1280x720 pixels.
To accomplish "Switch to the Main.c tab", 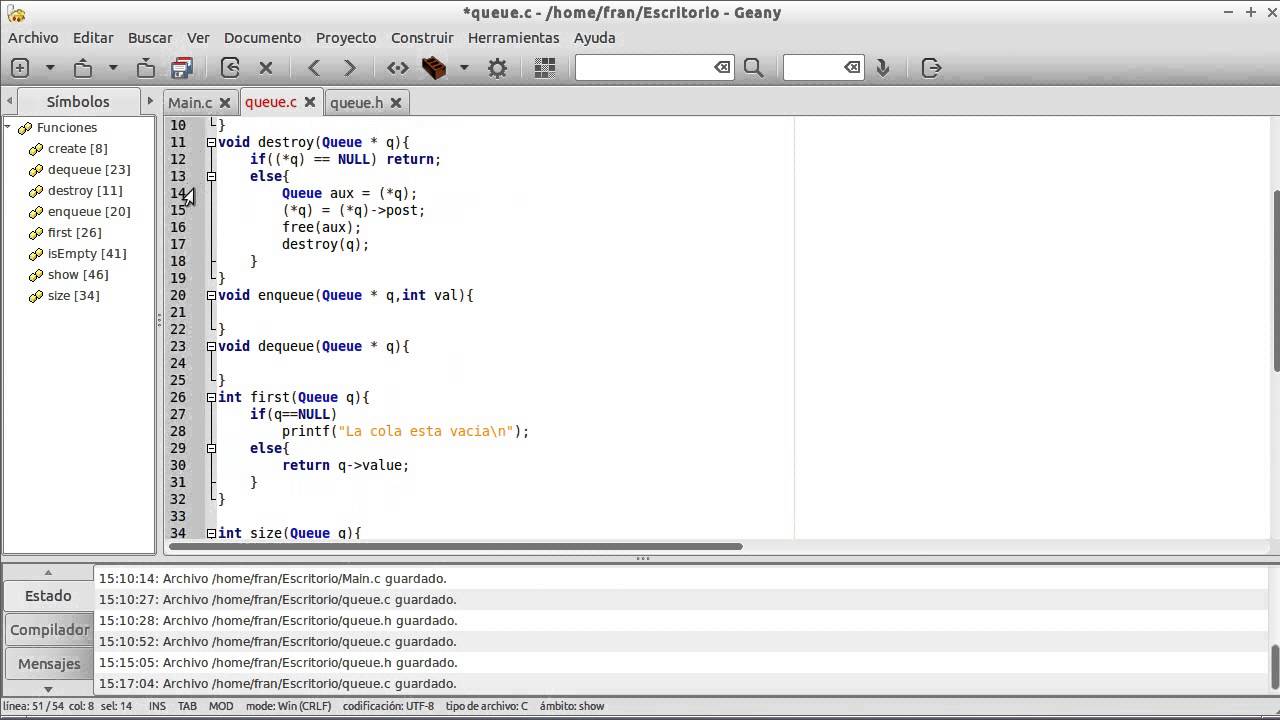I will pyautogui.click(x=190, y=102).
